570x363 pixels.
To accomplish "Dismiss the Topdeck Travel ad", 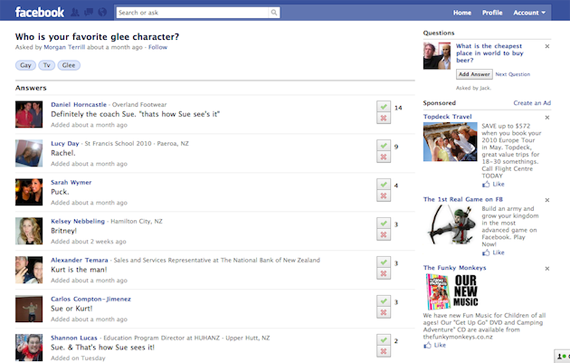I will [x=547, y=117].
